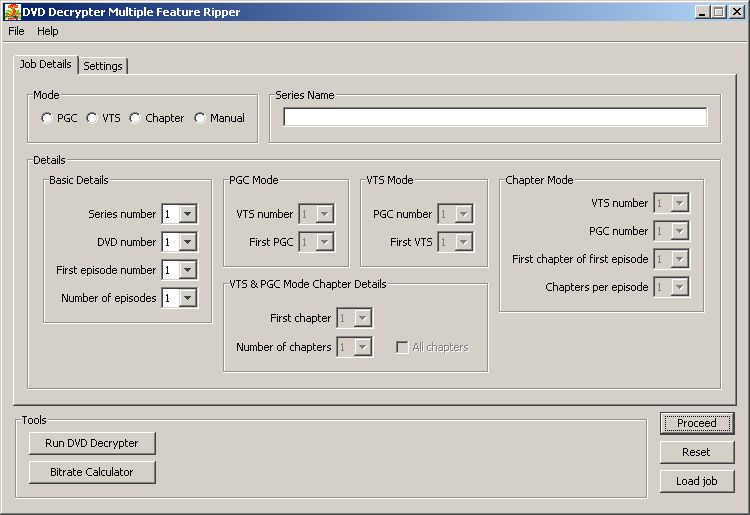
Task: Expand the Chapters per episode dropdown
Action: pyautogui.click(x=679, y=287)
